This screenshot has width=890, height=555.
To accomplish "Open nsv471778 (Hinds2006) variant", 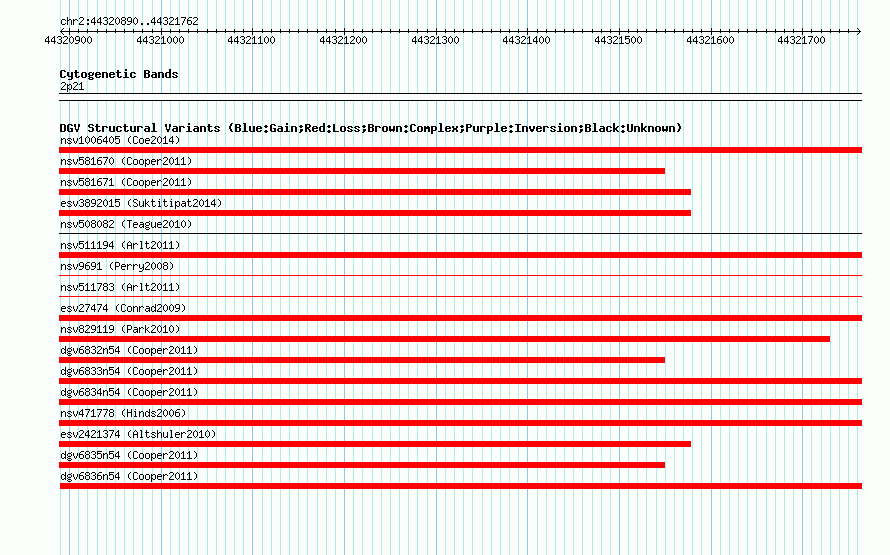I will pos(123,413).
